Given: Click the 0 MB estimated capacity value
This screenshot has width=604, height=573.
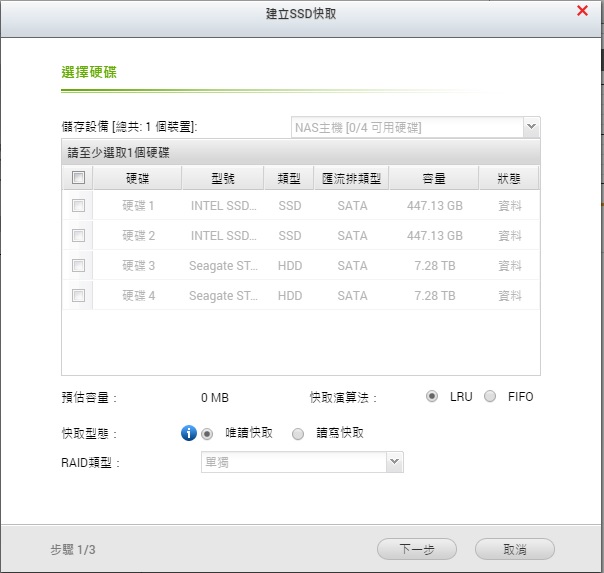Looking at the screenshot, I should [x=215, y=397].
